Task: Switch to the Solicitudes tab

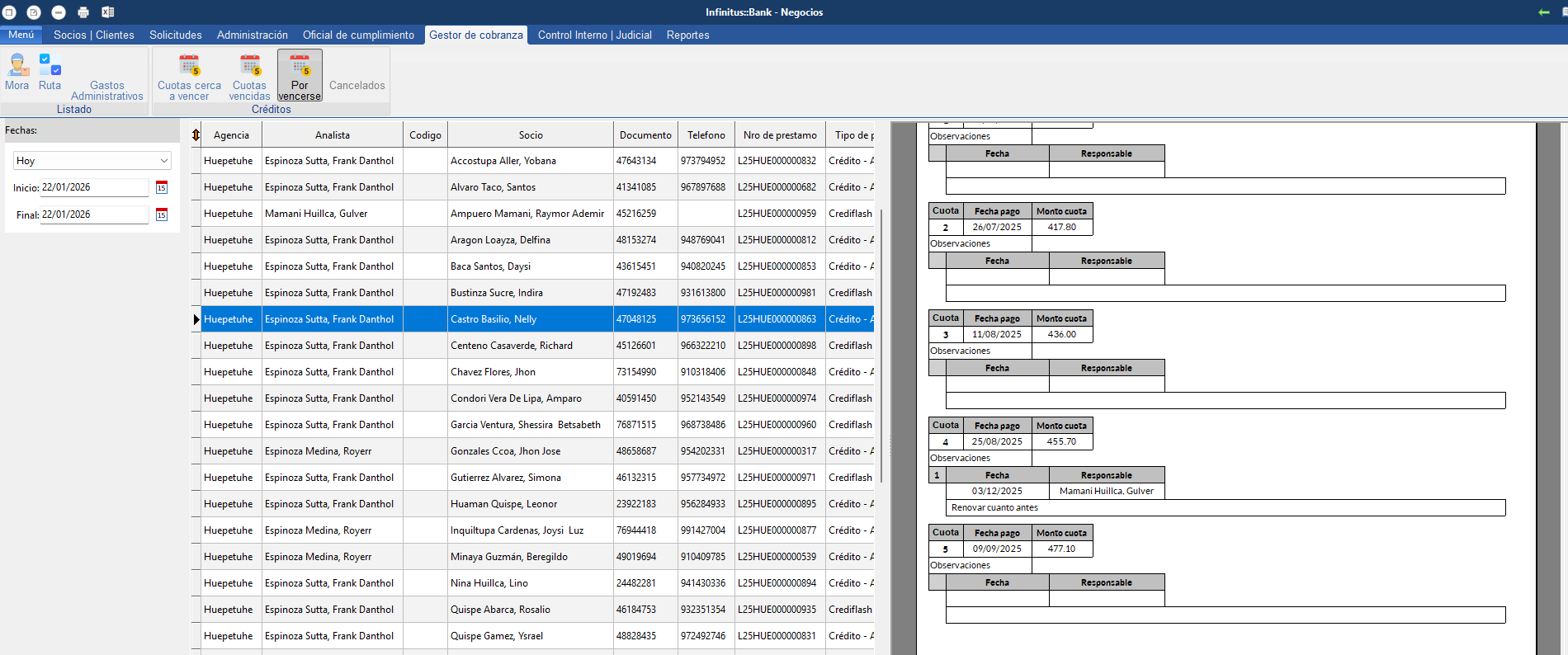Action: pyautogui.click(x=175, y=35)
